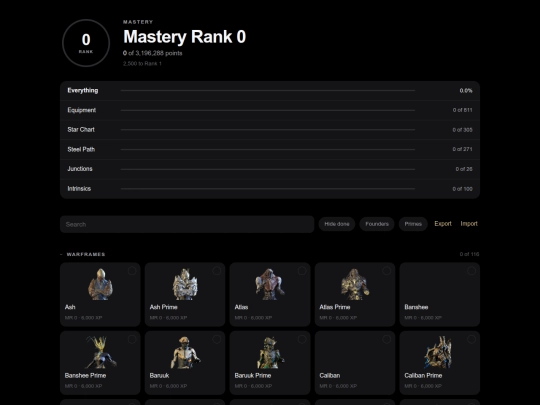The width and height of the screenshot is (540, 405).
Task: Mark Caliban Prime as mastered
Action: (x=471, y=339)
